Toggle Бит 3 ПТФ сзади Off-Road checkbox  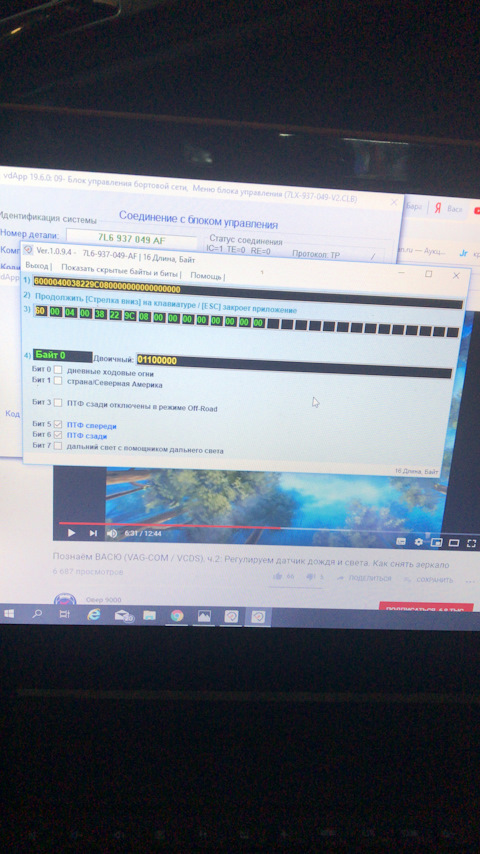tap(58, 403)
